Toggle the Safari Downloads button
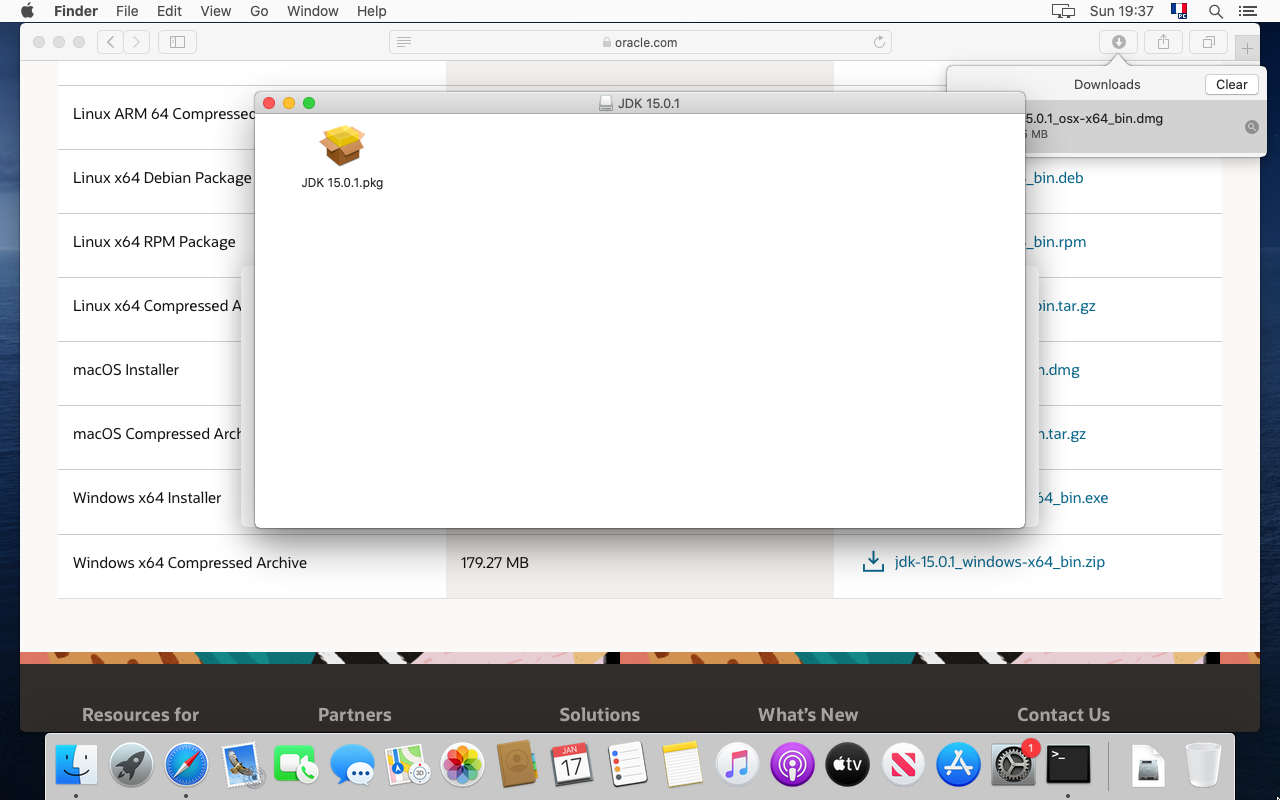Image resolution: width=1280 pixels, height=800 pixels. (x=1119, y=42)
